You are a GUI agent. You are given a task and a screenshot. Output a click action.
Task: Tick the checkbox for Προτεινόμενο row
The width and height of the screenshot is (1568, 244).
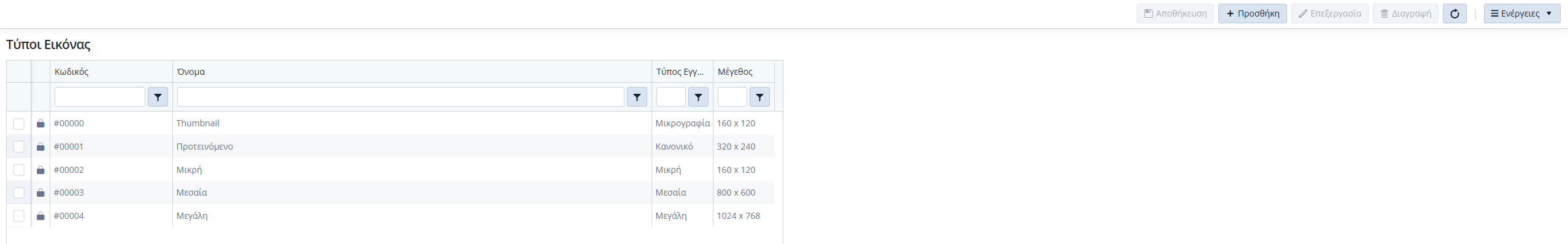click(19, 147)
